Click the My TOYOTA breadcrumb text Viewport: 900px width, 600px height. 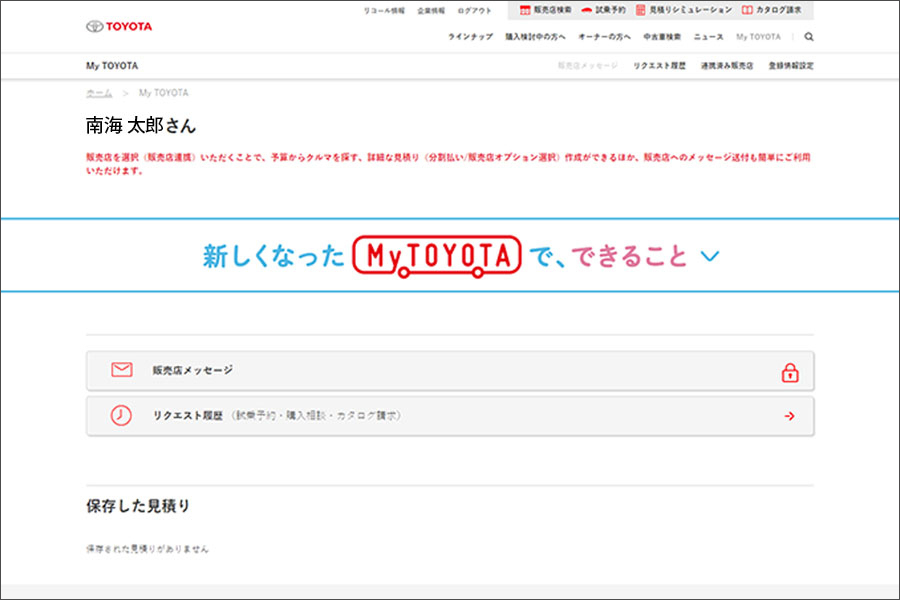pos(164,93)
